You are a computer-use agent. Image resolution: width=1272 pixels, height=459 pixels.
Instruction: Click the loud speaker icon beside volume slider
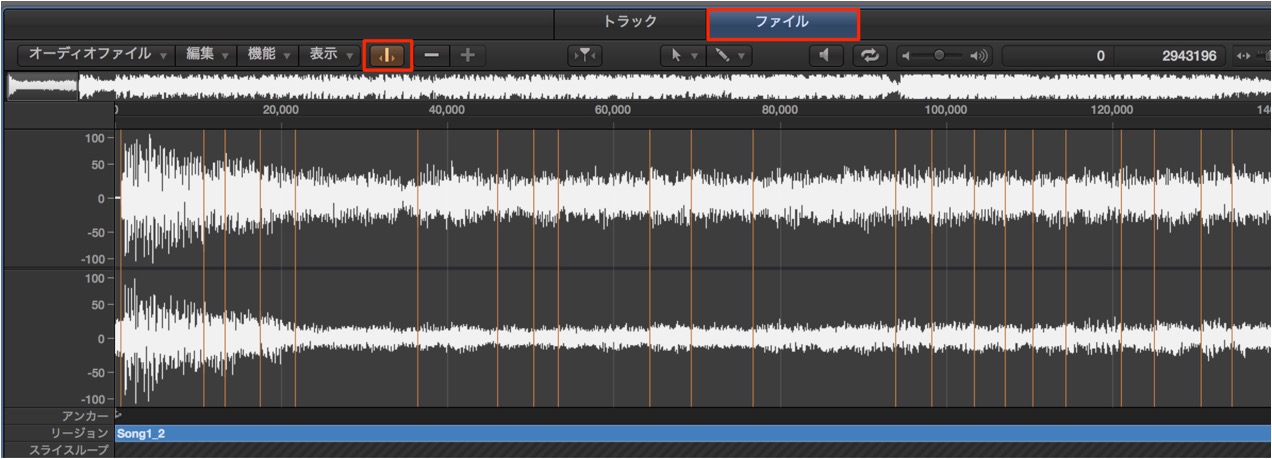click(x=977, y=56)
